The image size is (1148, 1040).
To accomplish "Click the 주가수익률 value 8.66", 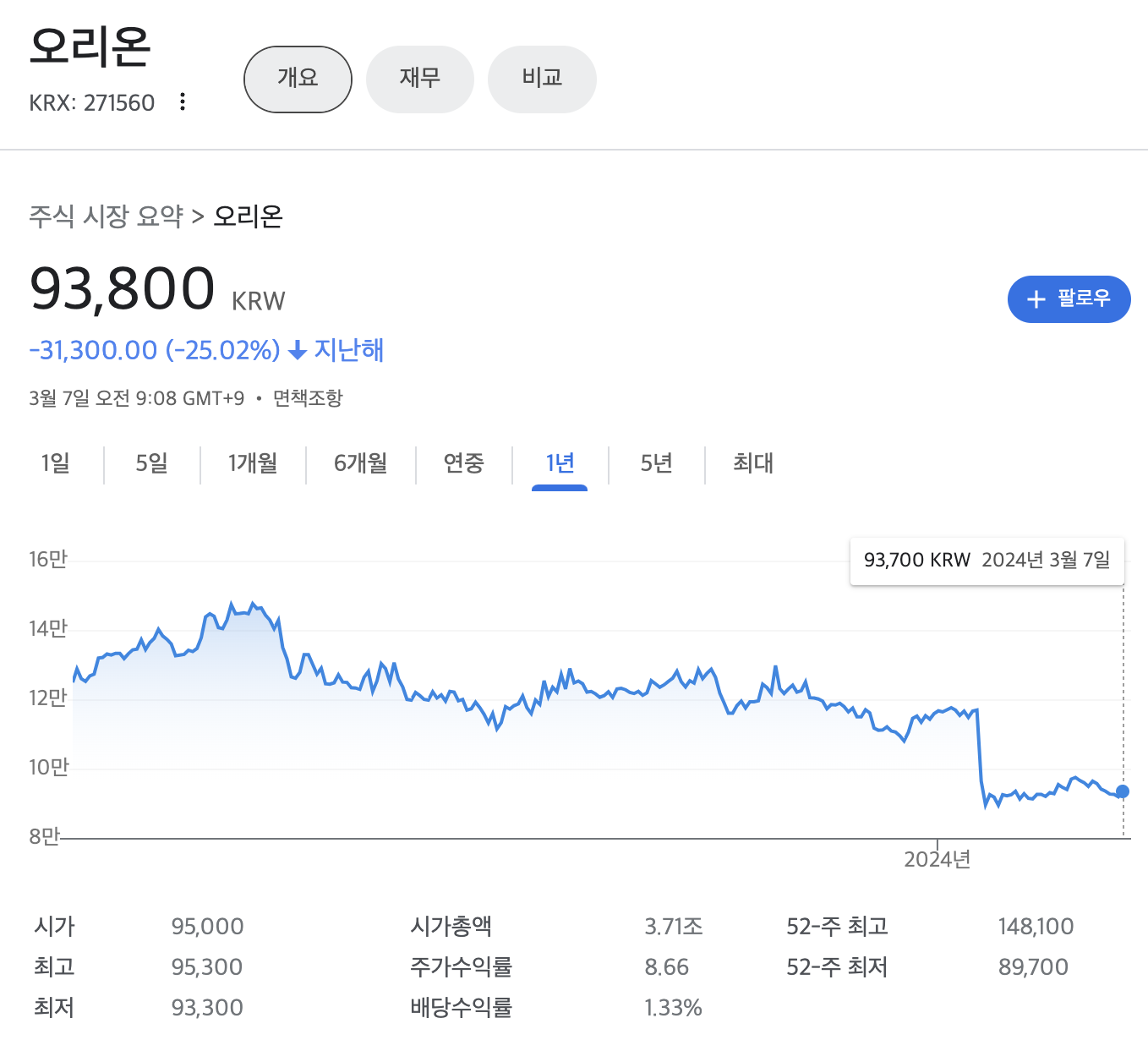I will (667, 967).
